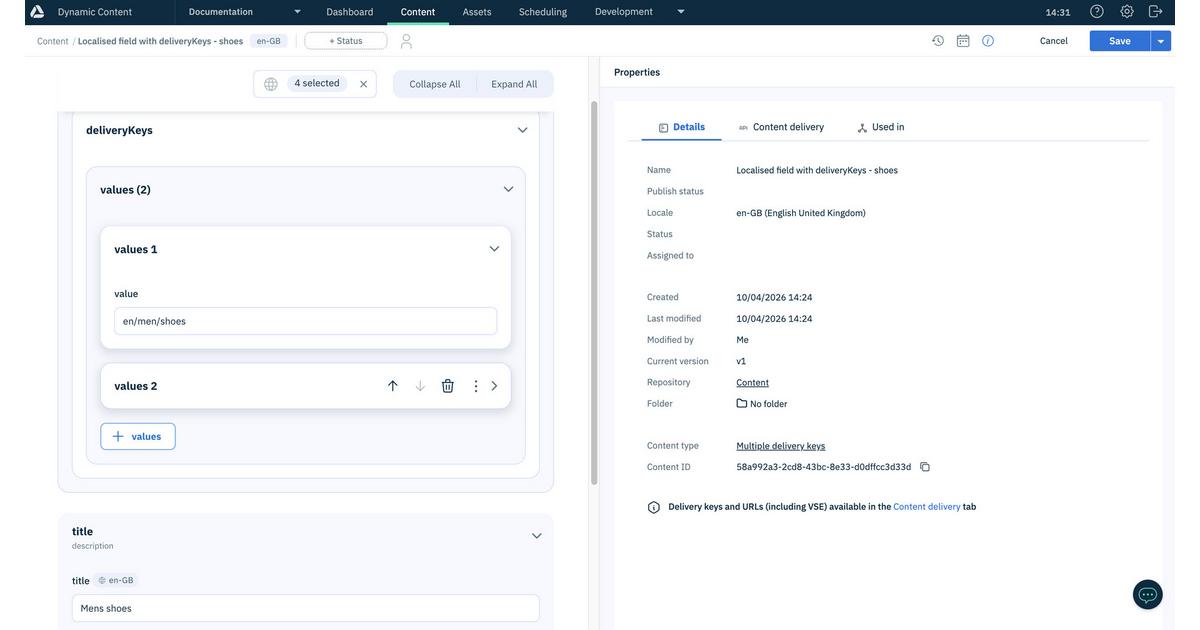Open the scheduling calendar icon
Viewport: 1200px width, 630px height.
tap(963, 41)
